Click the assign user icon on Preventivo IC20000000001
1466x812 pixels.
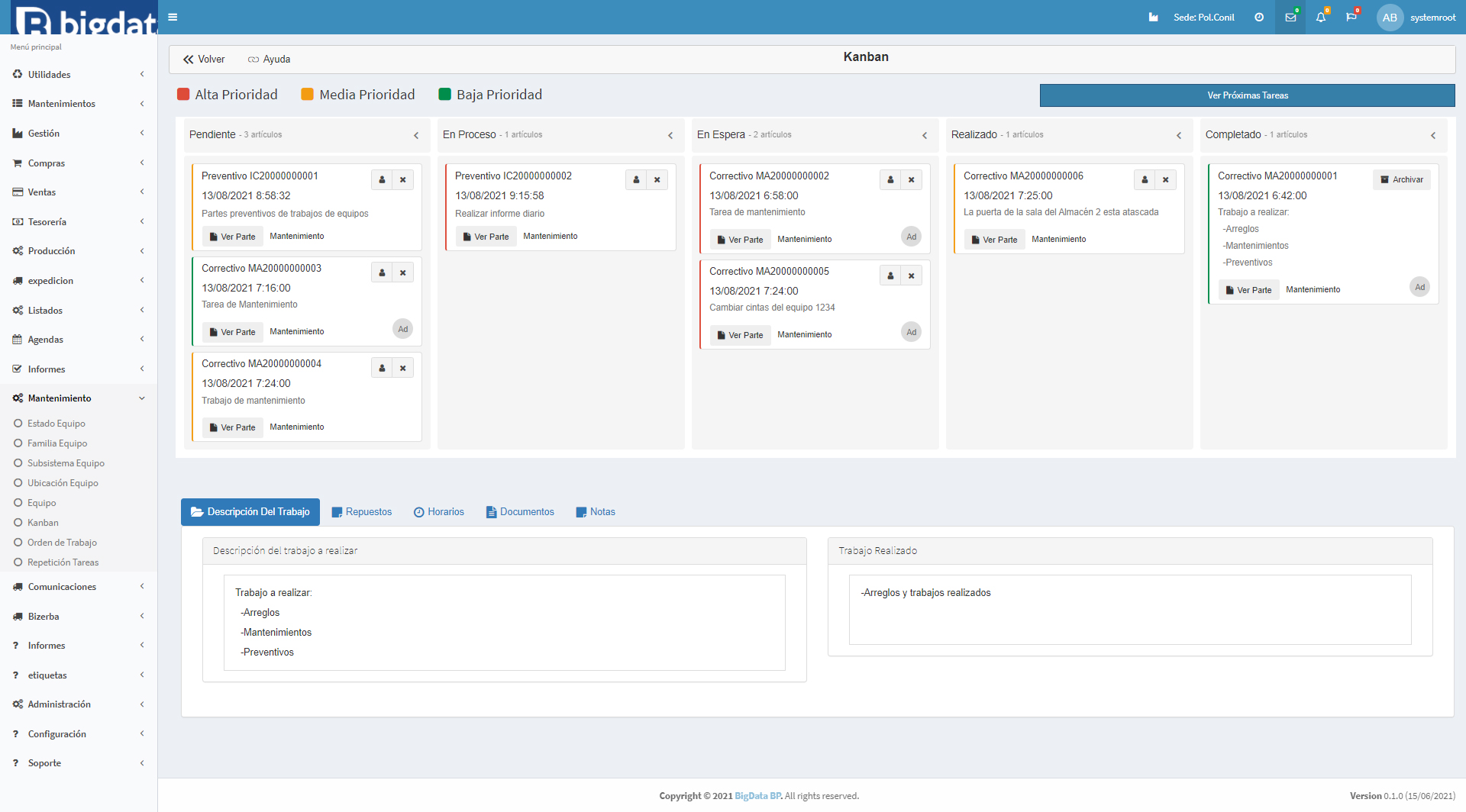[x=382, y=179]
